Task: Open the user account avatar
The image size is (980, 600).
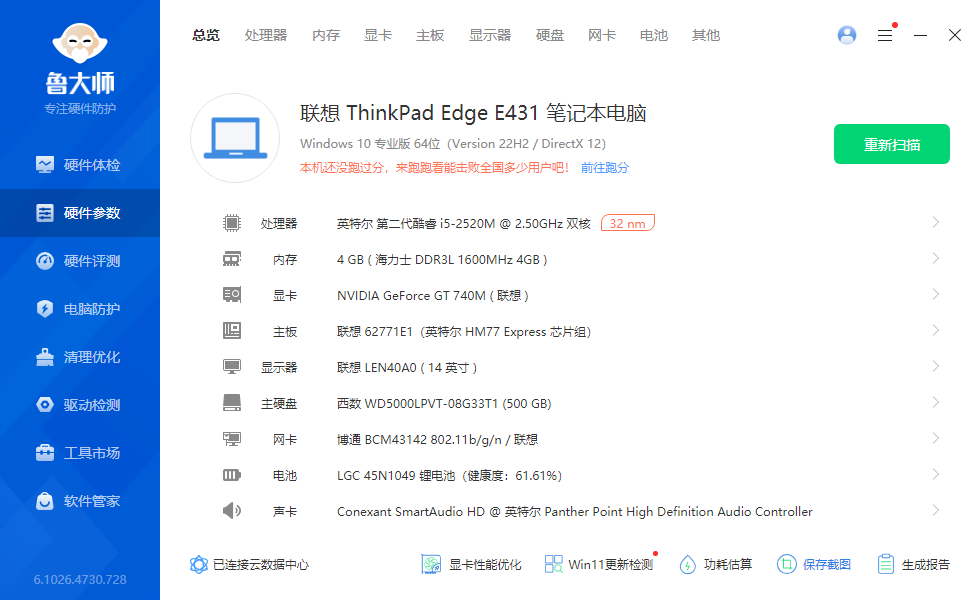Action: tap(847, 35)
